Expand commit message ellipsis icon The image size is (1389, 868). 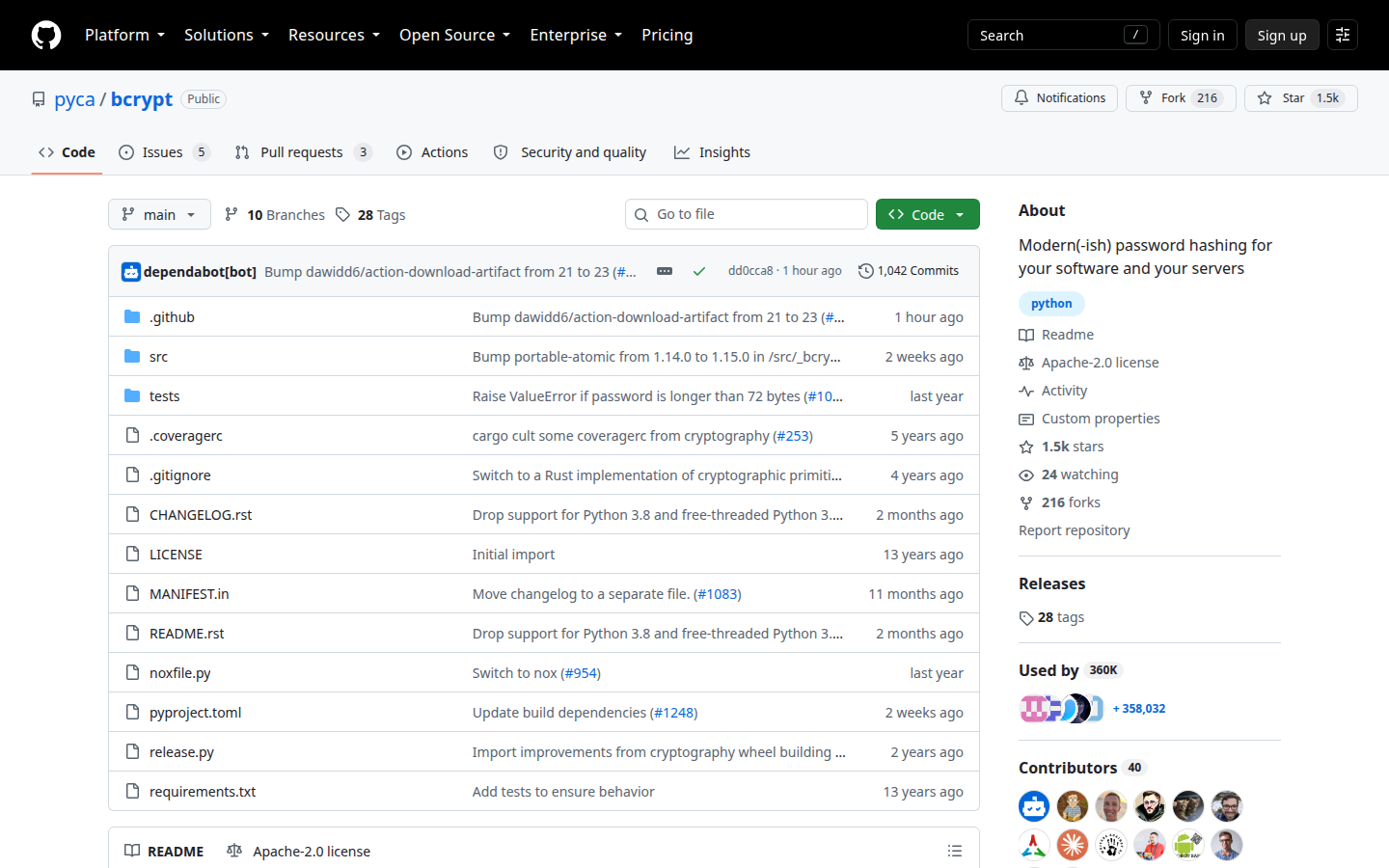(x=665, y=271)
